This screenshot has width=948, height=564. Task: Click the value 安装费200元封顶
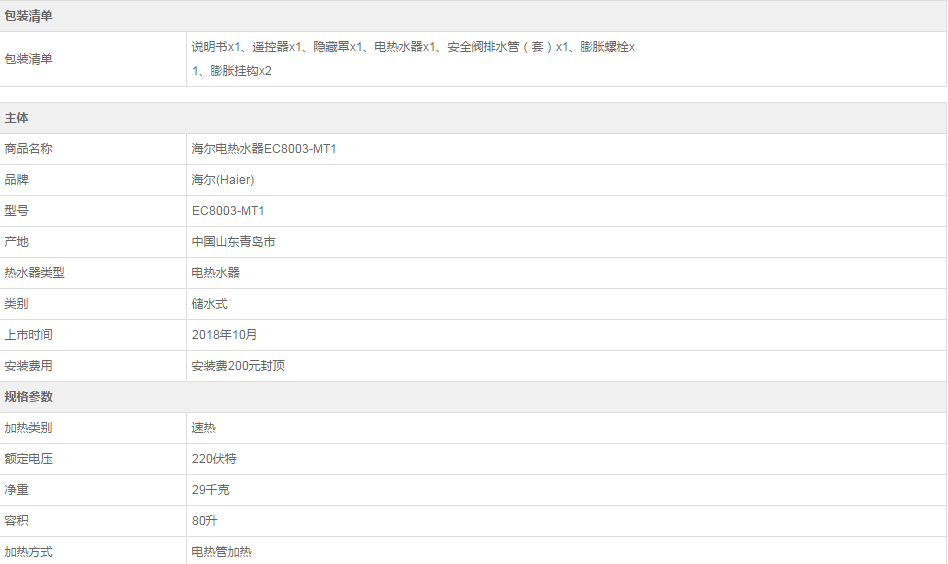point(238,366)
